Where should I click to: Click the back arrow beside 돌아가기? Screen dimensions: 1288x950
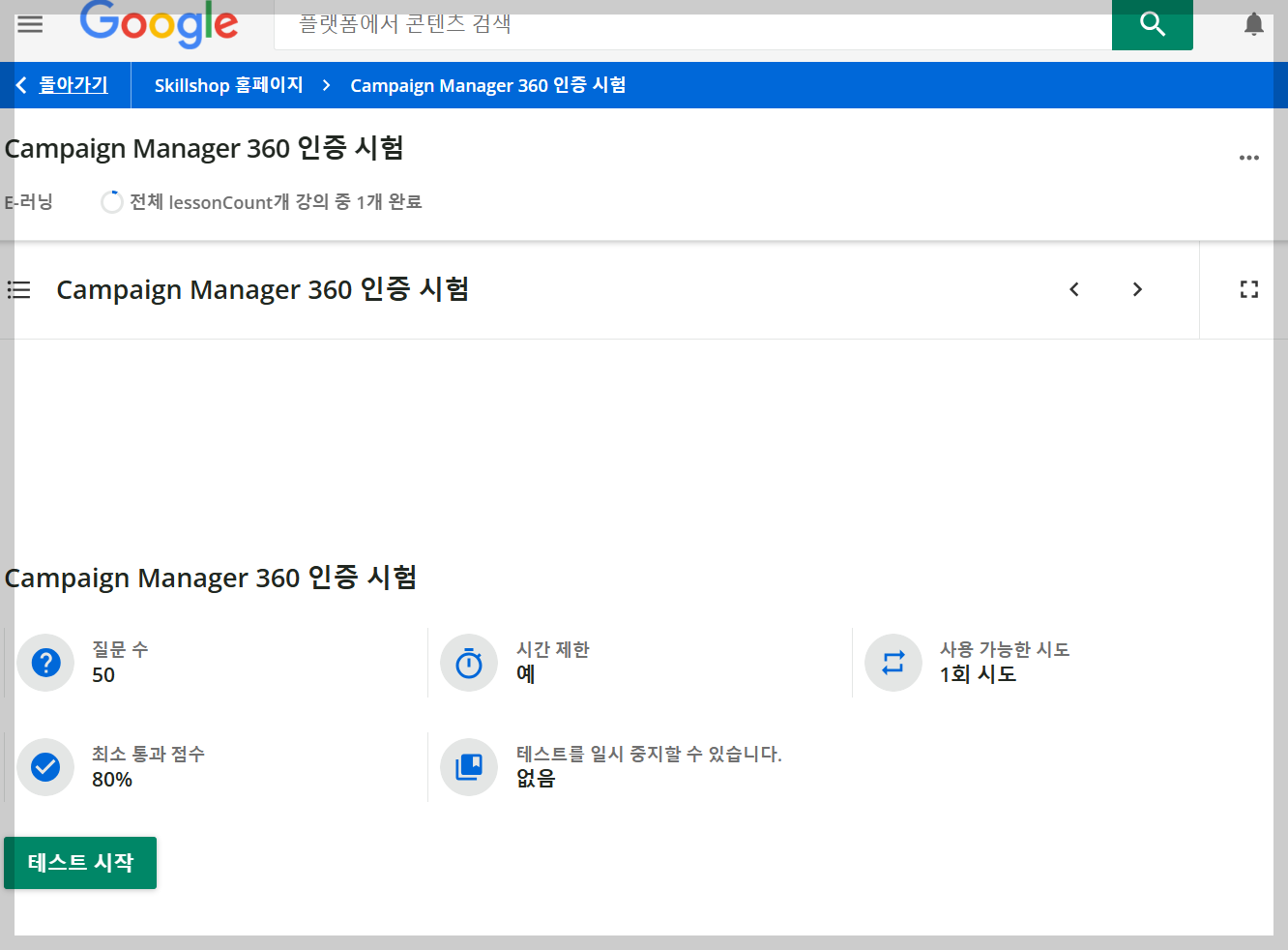click(x=21, y=85)
